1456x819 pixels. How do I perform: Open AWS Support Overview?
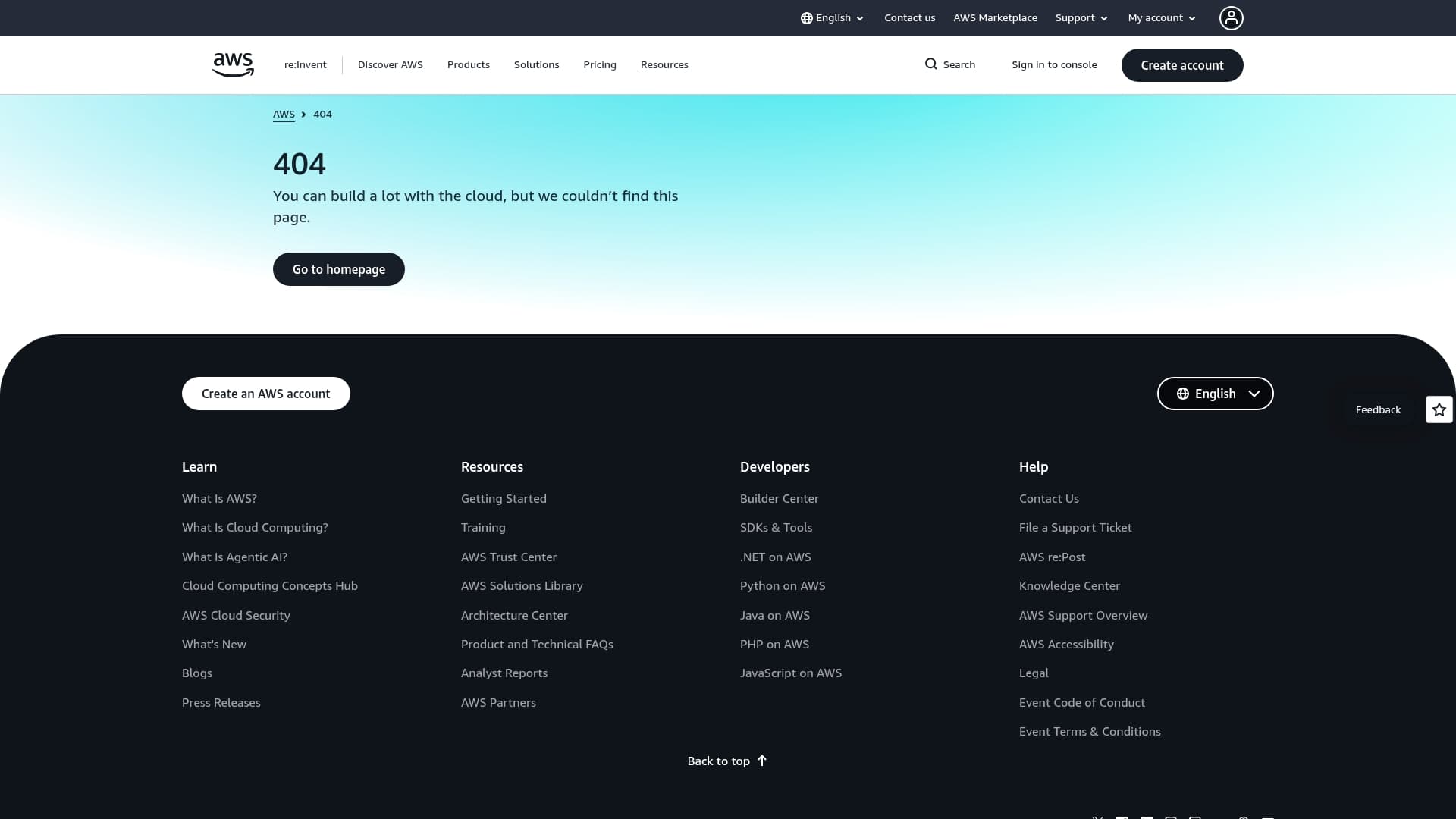(1083, 615)
